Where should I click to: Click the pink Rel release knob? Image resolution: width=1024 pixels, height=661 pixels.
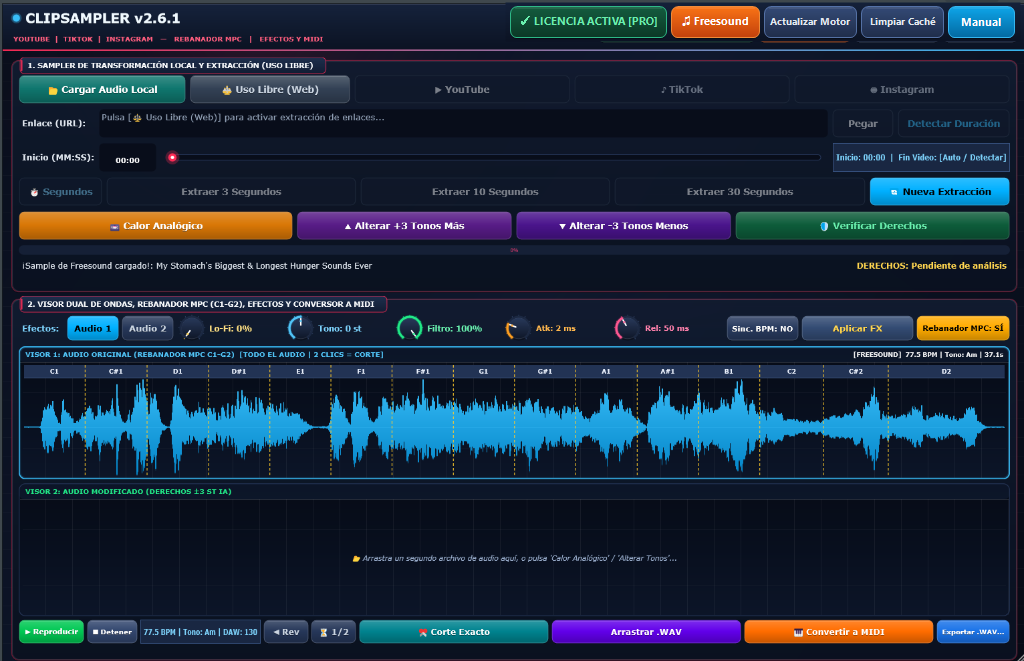click(627, 328)
